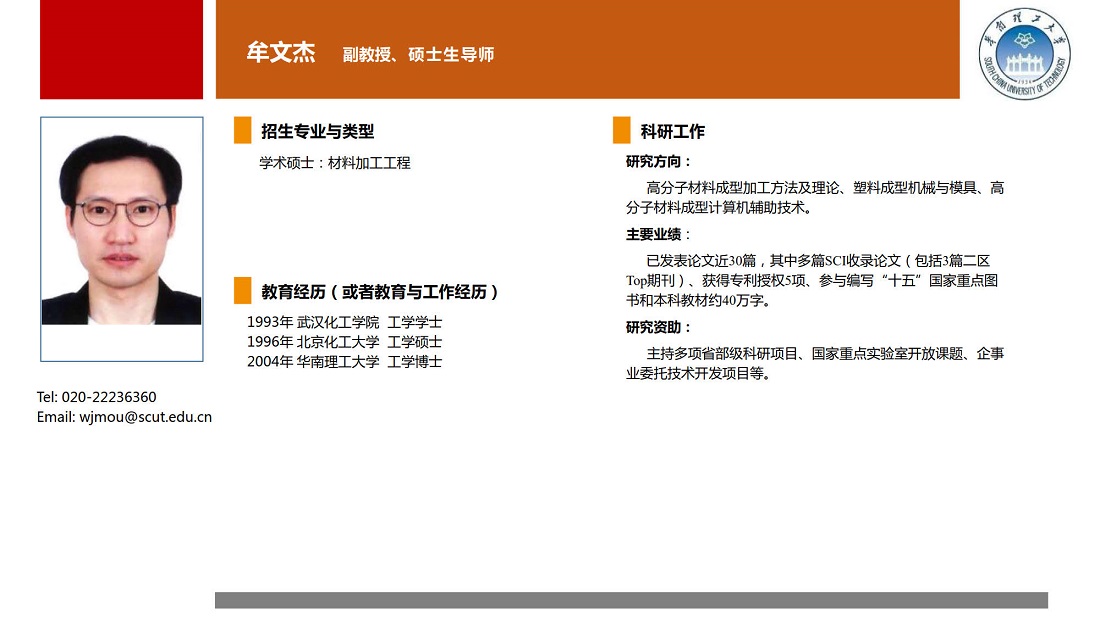The height and width of the screenshot is (618, 1100).
Task: Click the title 副教授、硕士生导师
Action: (418, 54)
